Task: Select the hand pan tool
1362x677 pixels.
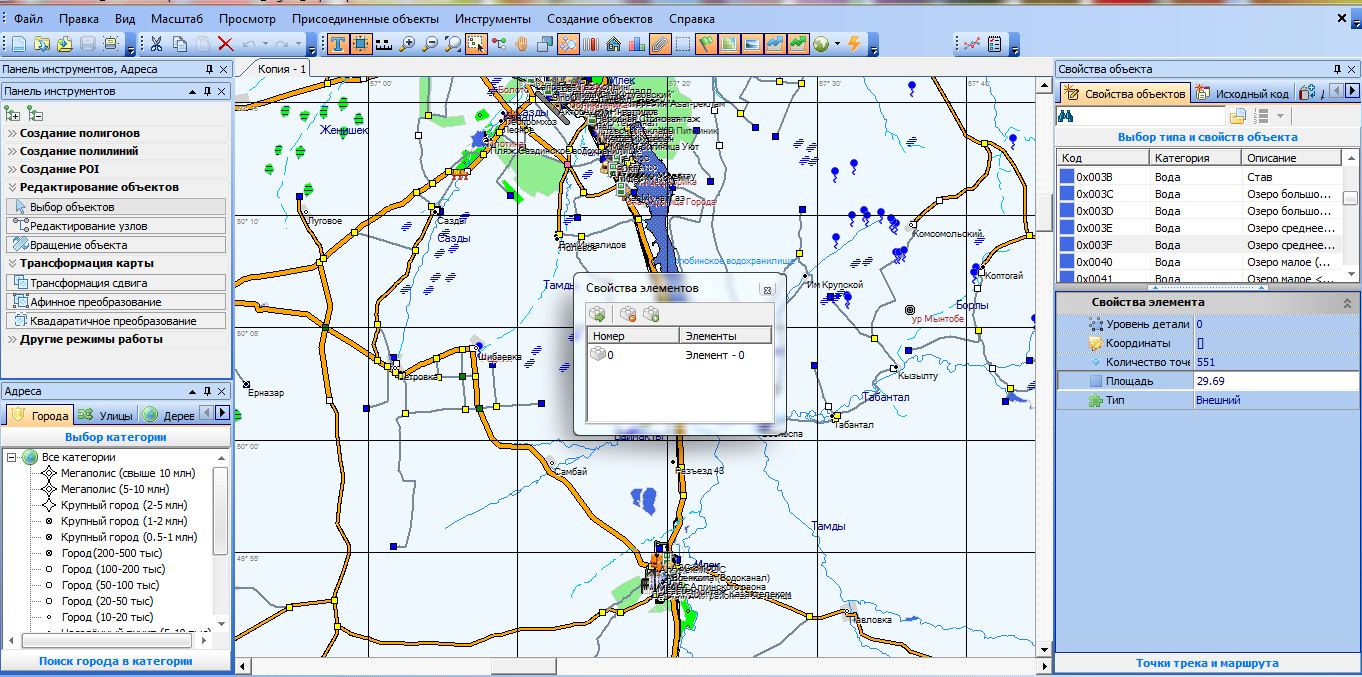Action: tap(521, 44)
